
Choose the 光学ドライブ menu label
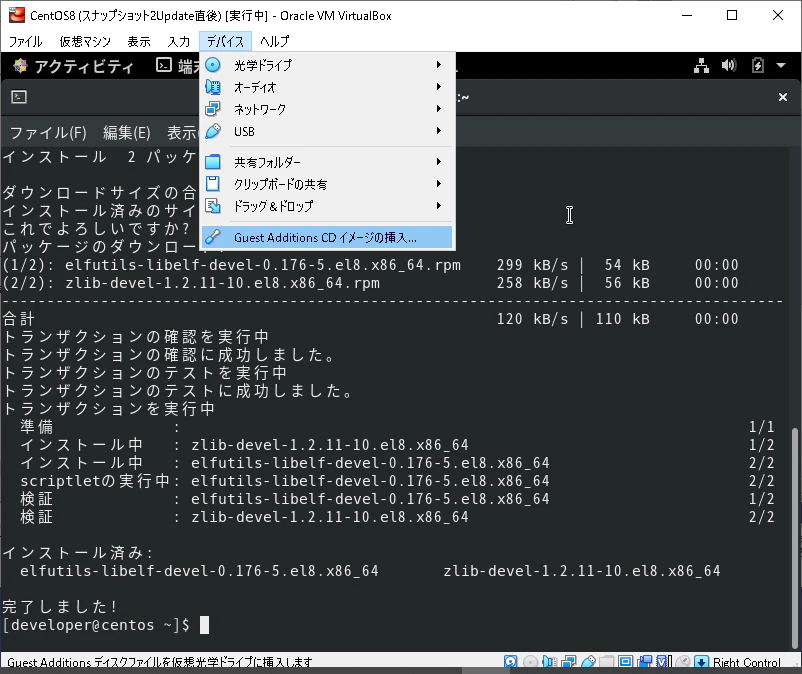263,65
